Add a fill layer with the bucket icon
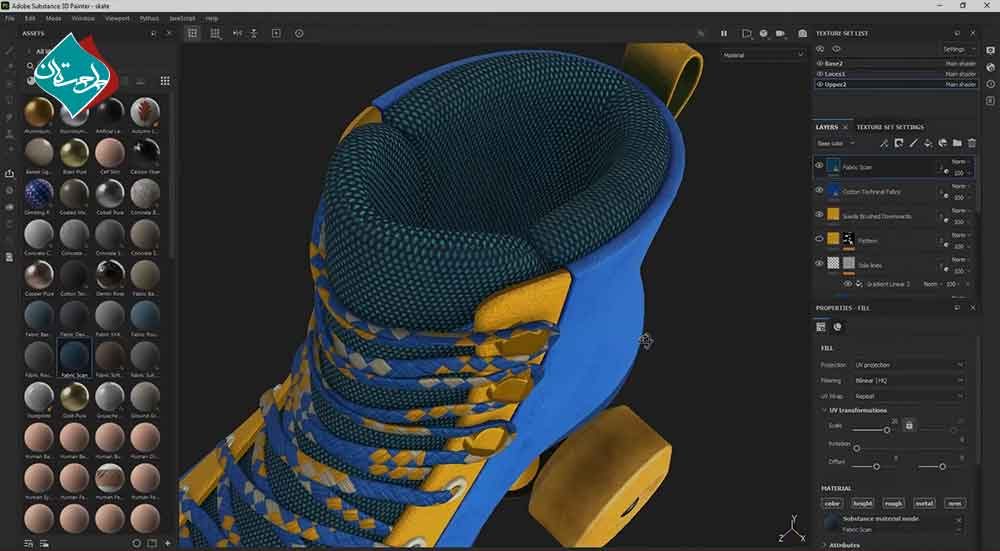The height and width of the screenshot is (551, 1000). (928, 143)
